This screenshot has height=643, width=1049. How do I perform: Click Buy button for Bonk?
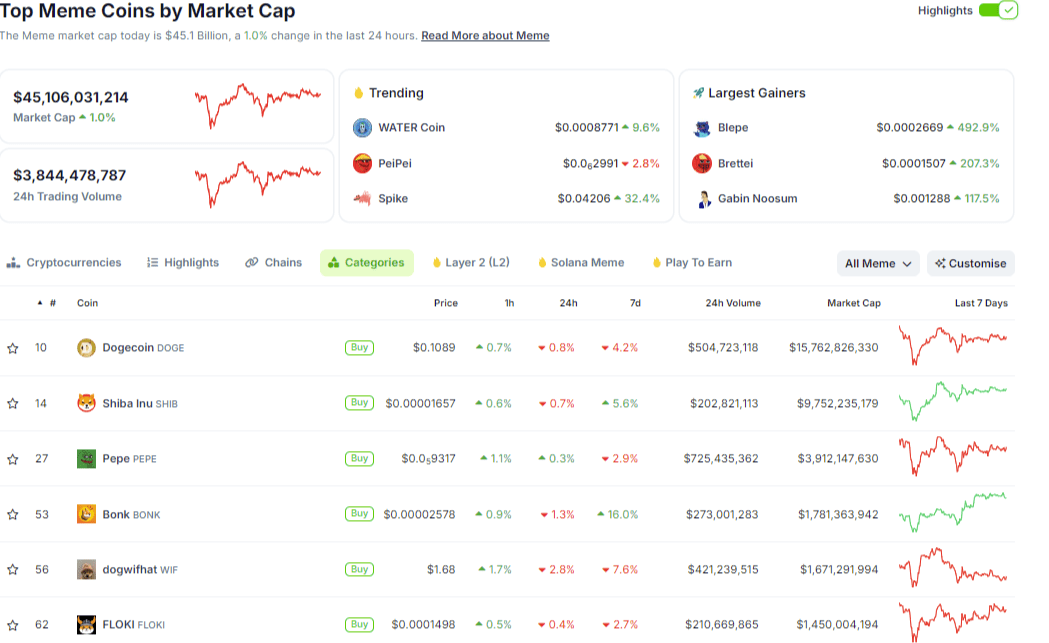tap(359, 514)
